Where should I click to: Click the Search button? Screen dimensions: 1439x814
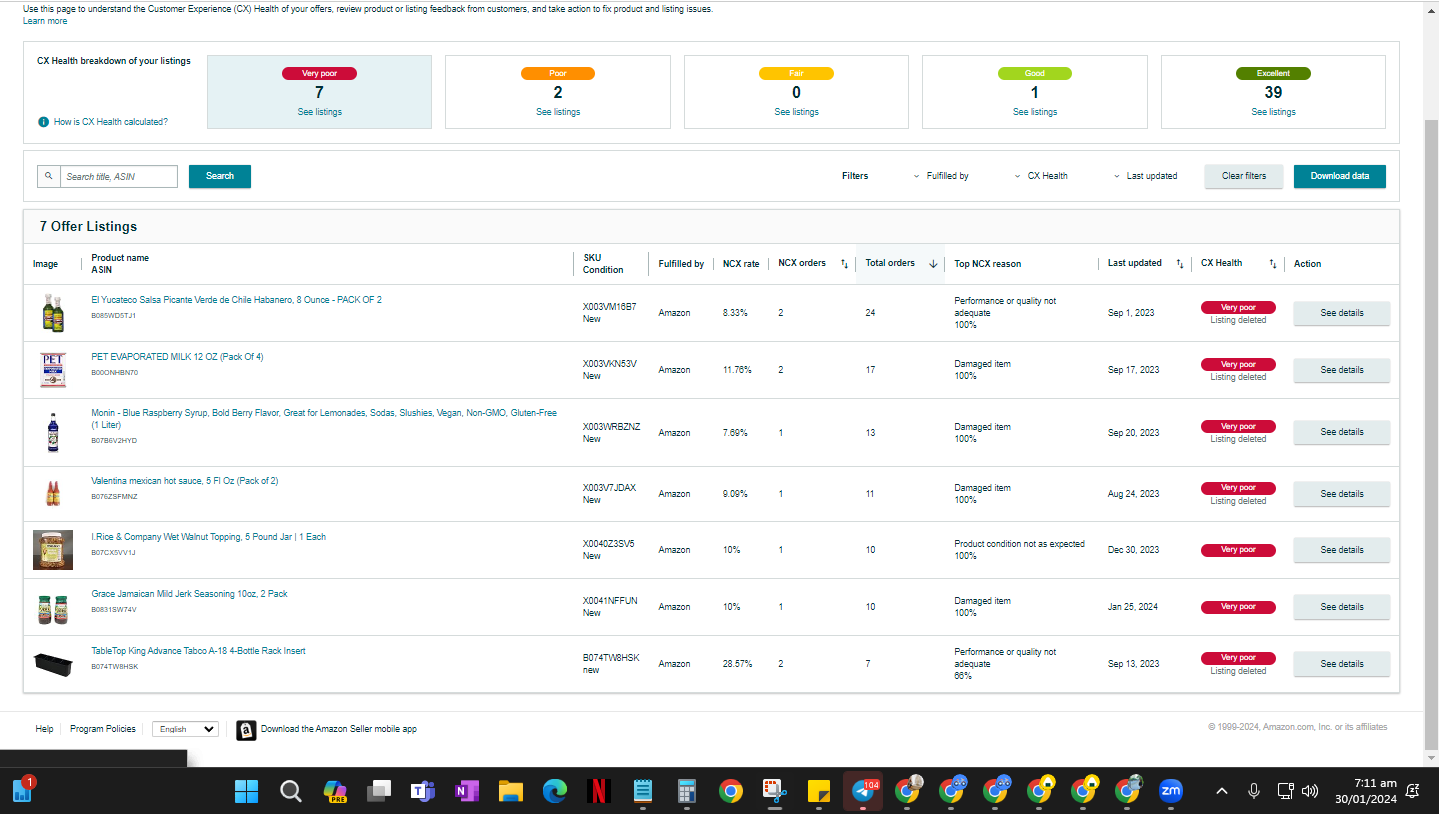[x=220, y=176]
